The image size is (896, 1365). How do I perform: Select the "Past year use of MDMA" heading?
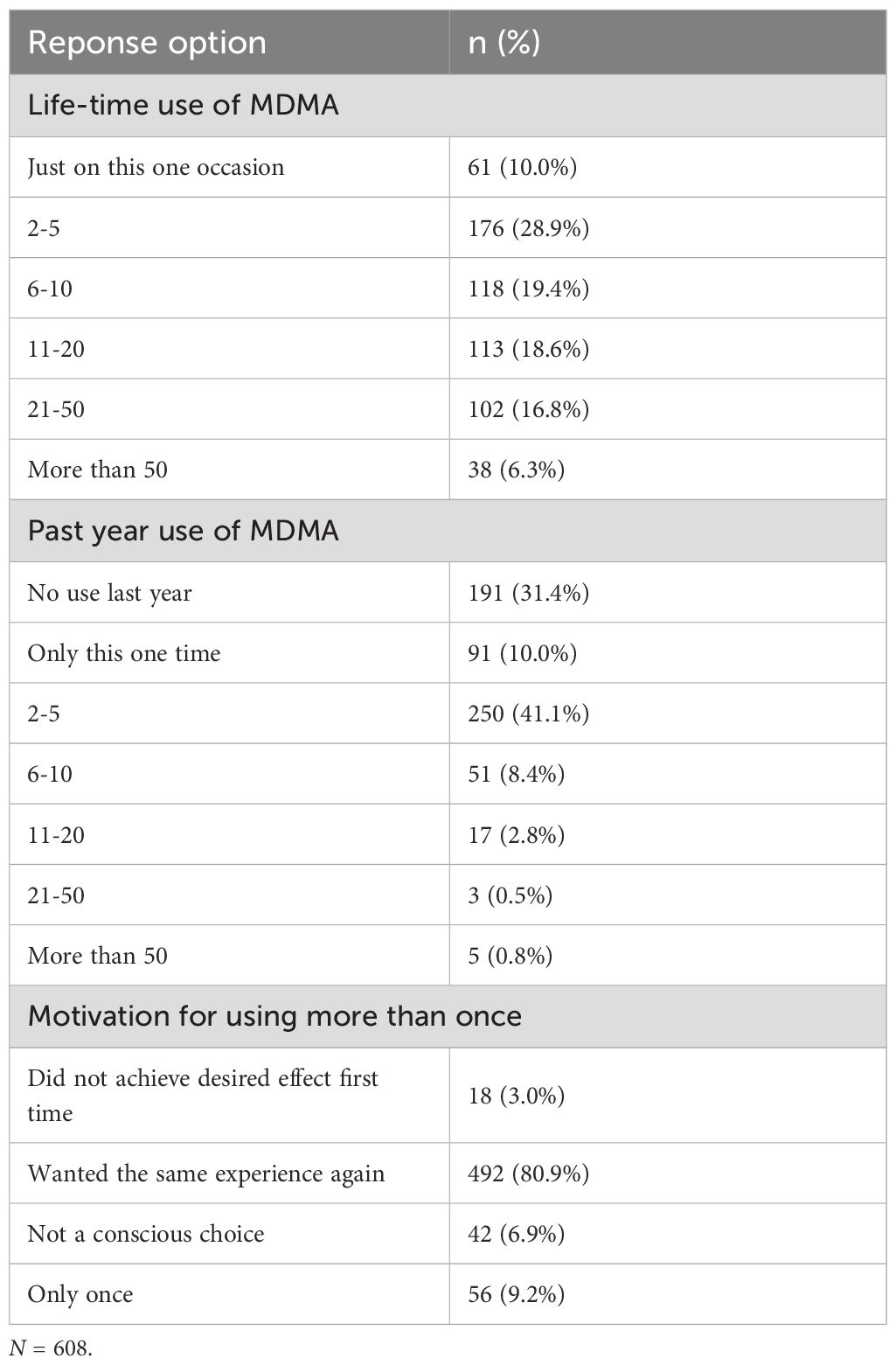[184, 531]
